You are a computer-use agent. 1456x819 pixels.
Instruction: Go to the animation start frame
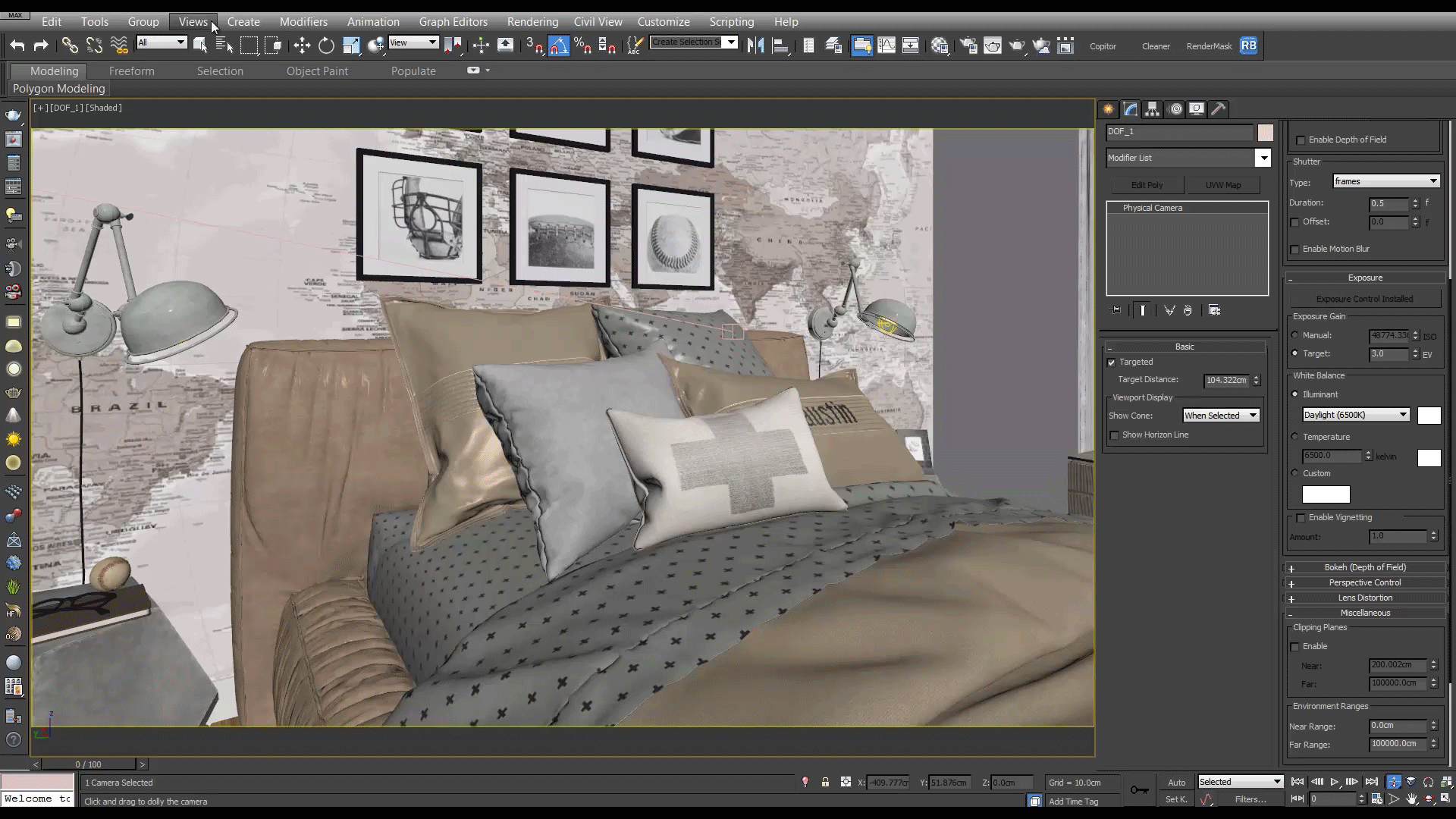coord(1298,782)
